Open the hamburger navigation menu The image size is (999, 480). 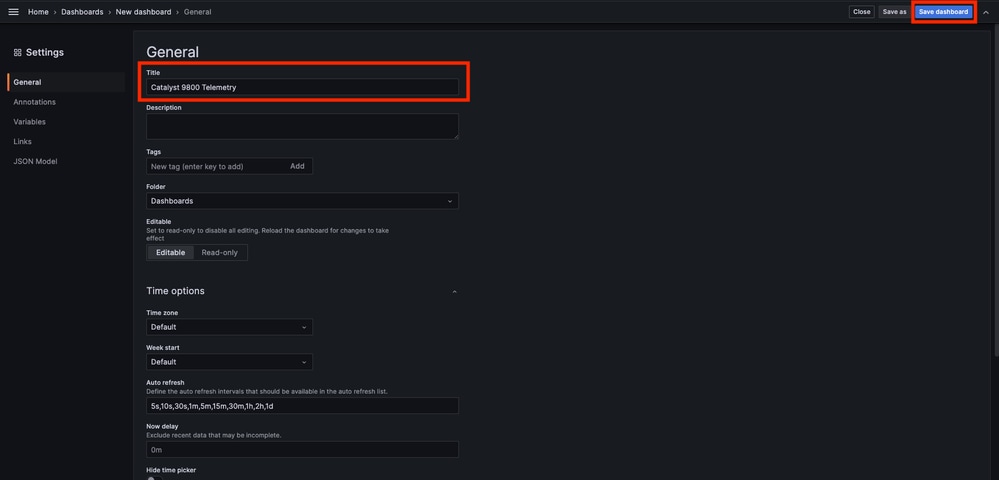[x=13, y=12]
